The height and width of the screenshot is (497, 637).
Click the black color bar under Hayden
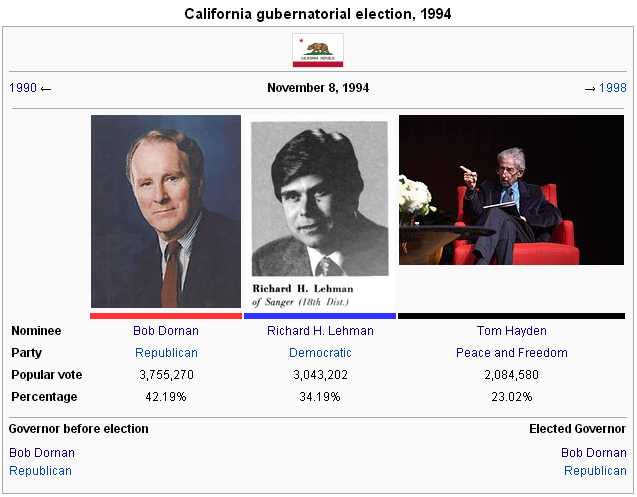pos(511,316)
